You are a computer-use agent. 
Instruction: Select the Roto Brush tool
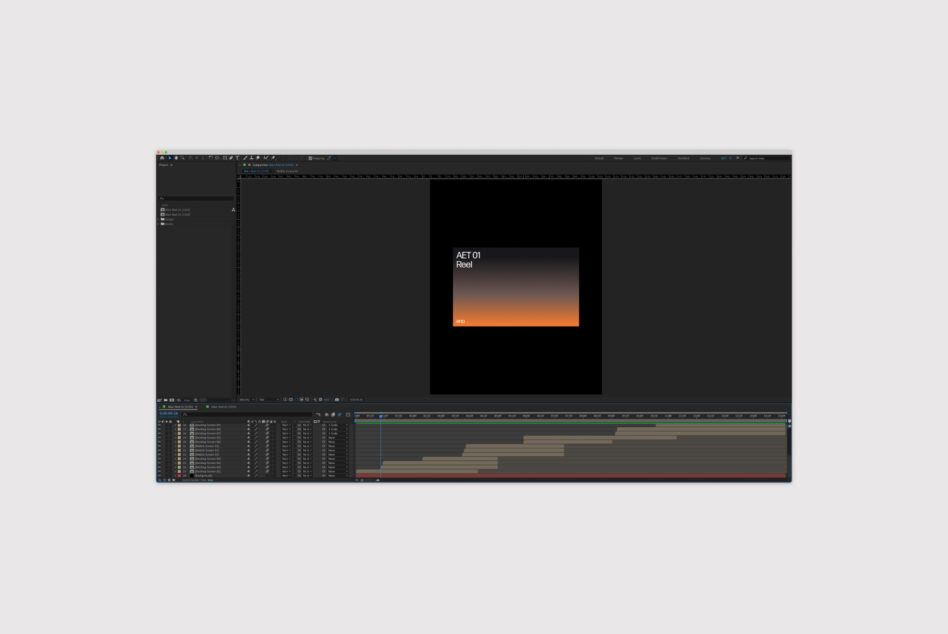coord(265,158)
